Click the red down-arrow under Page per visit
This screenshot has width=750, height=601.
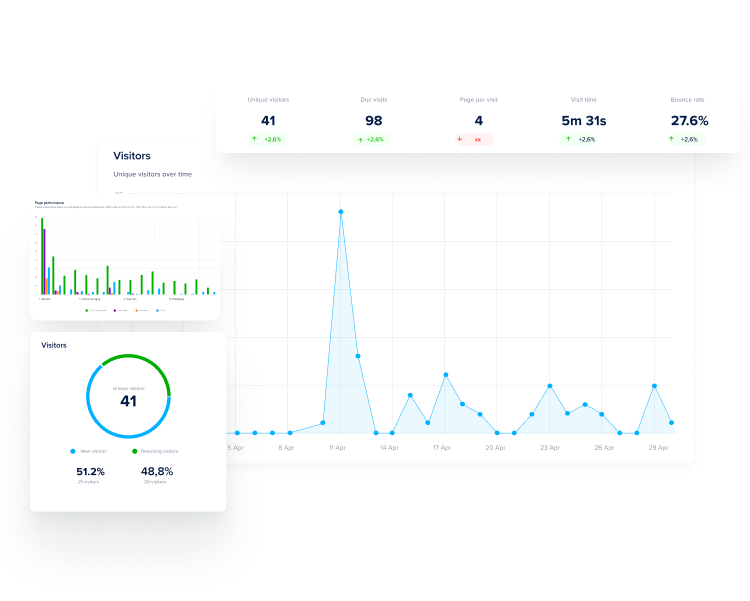click(460, 139)
